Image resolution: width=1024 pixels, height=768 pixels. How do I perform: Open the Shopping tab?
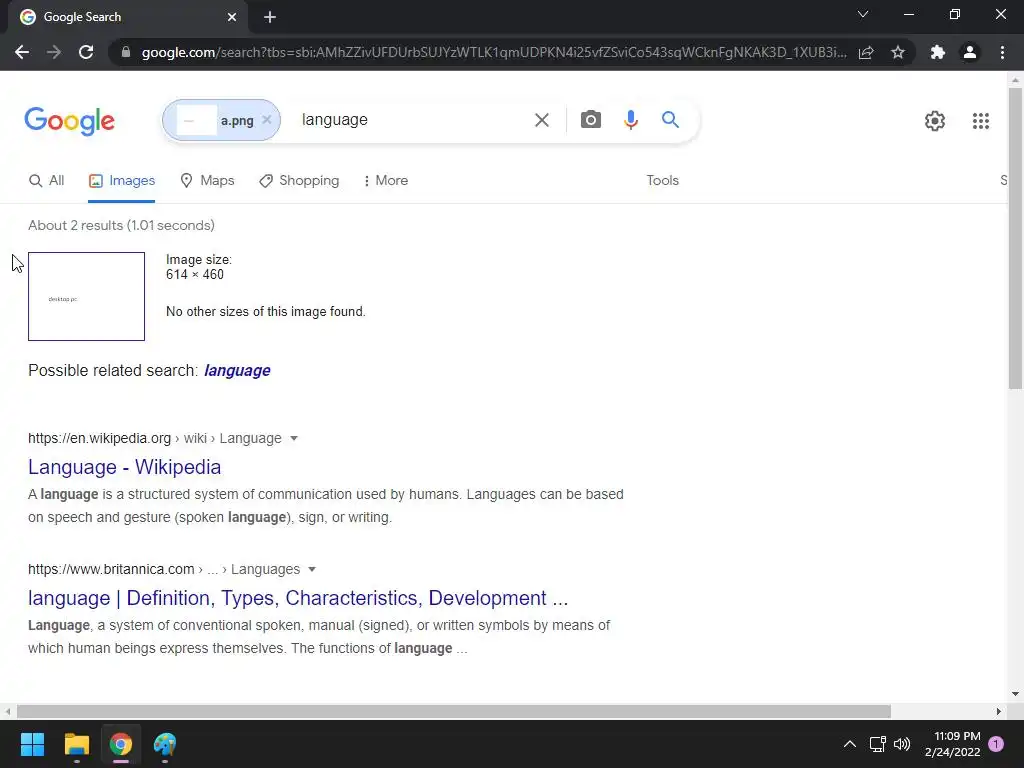pyautogui.click(x=298, y=181)
